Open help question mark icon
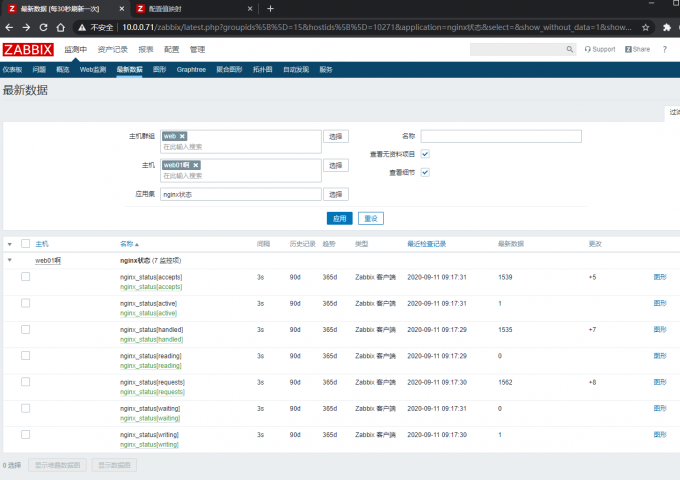The width and height of the screenshot is (680, 480). coord(664,49)
